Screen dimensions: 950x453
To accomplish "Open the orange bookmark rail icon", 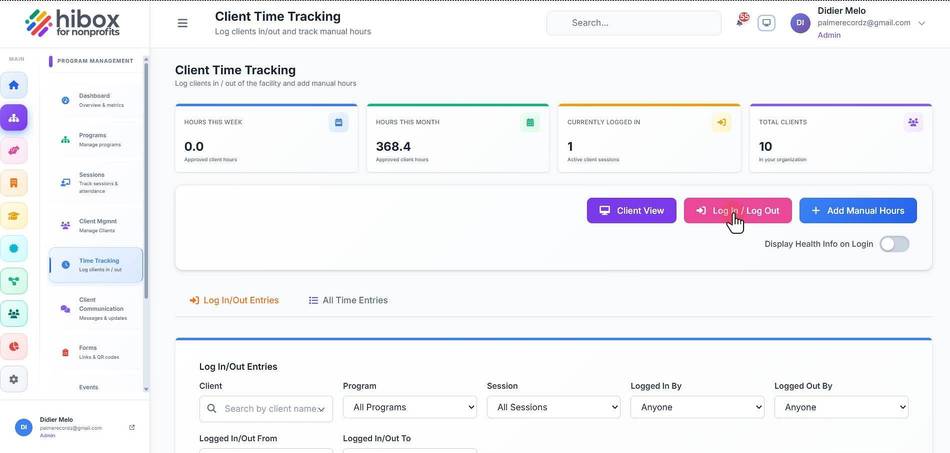I will pos(14,183).
